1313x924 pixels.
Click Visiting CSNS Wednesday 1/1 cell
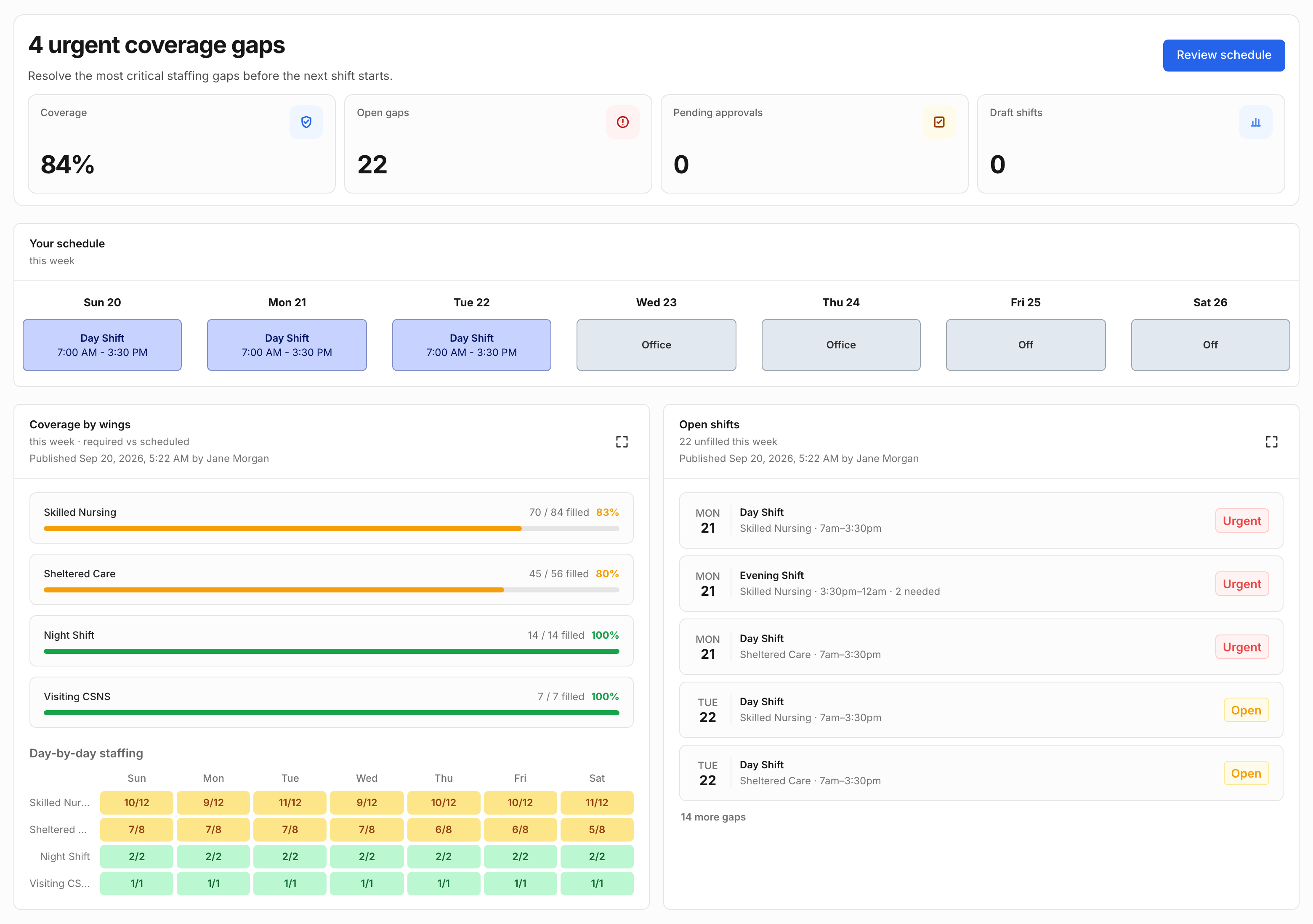point(367,884)
